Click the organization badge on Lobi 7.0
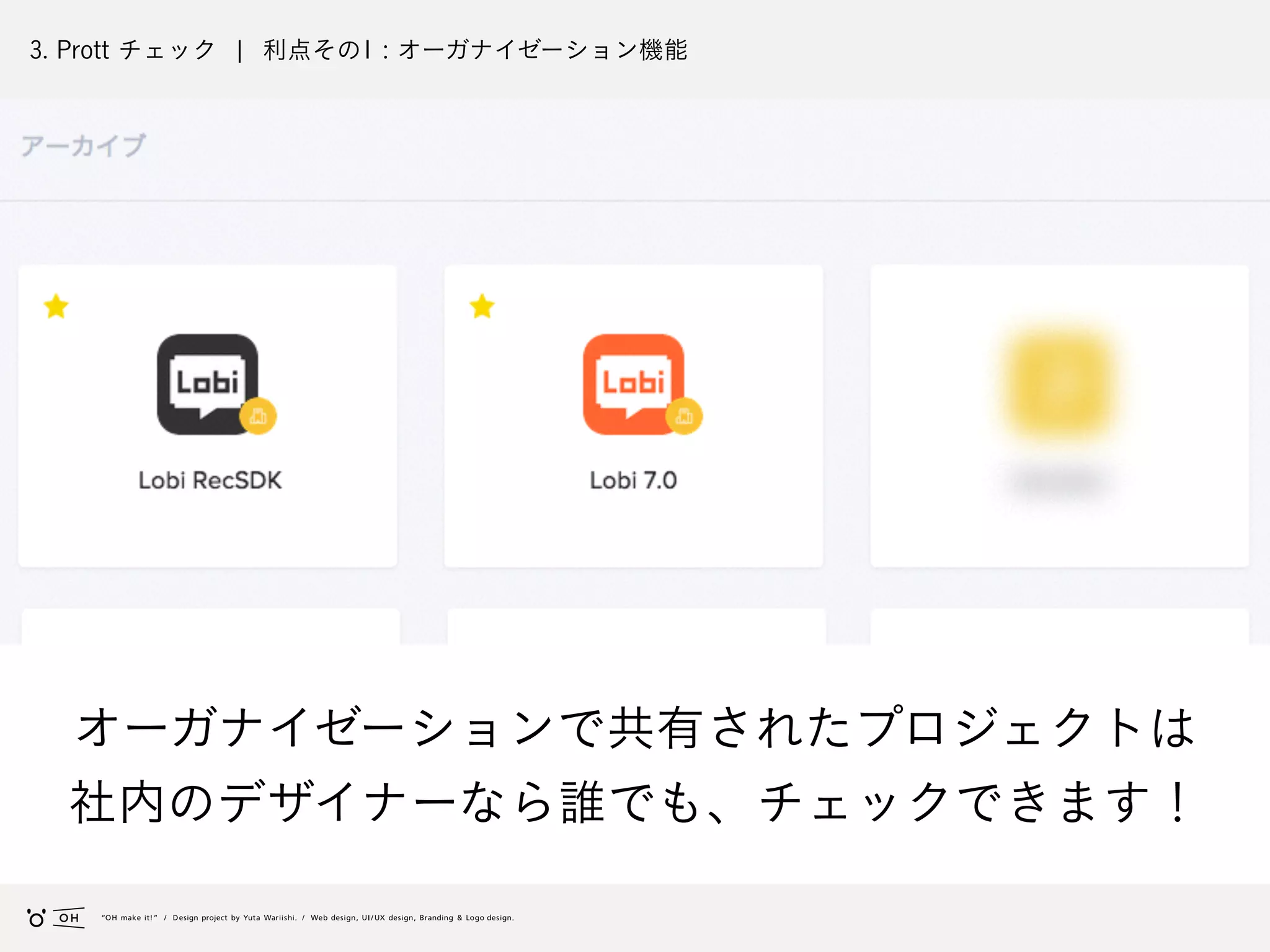 tap(684, 416)
